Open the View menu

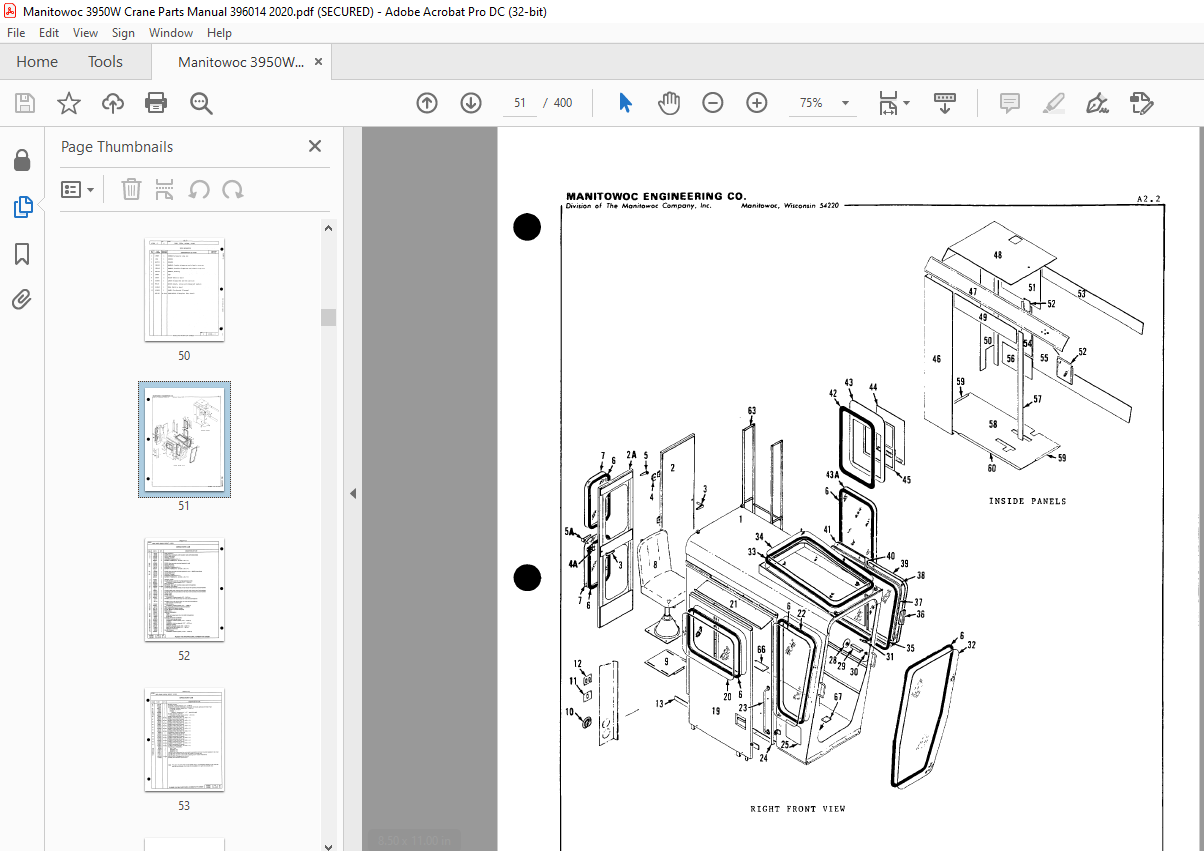[x=86, y=33]
